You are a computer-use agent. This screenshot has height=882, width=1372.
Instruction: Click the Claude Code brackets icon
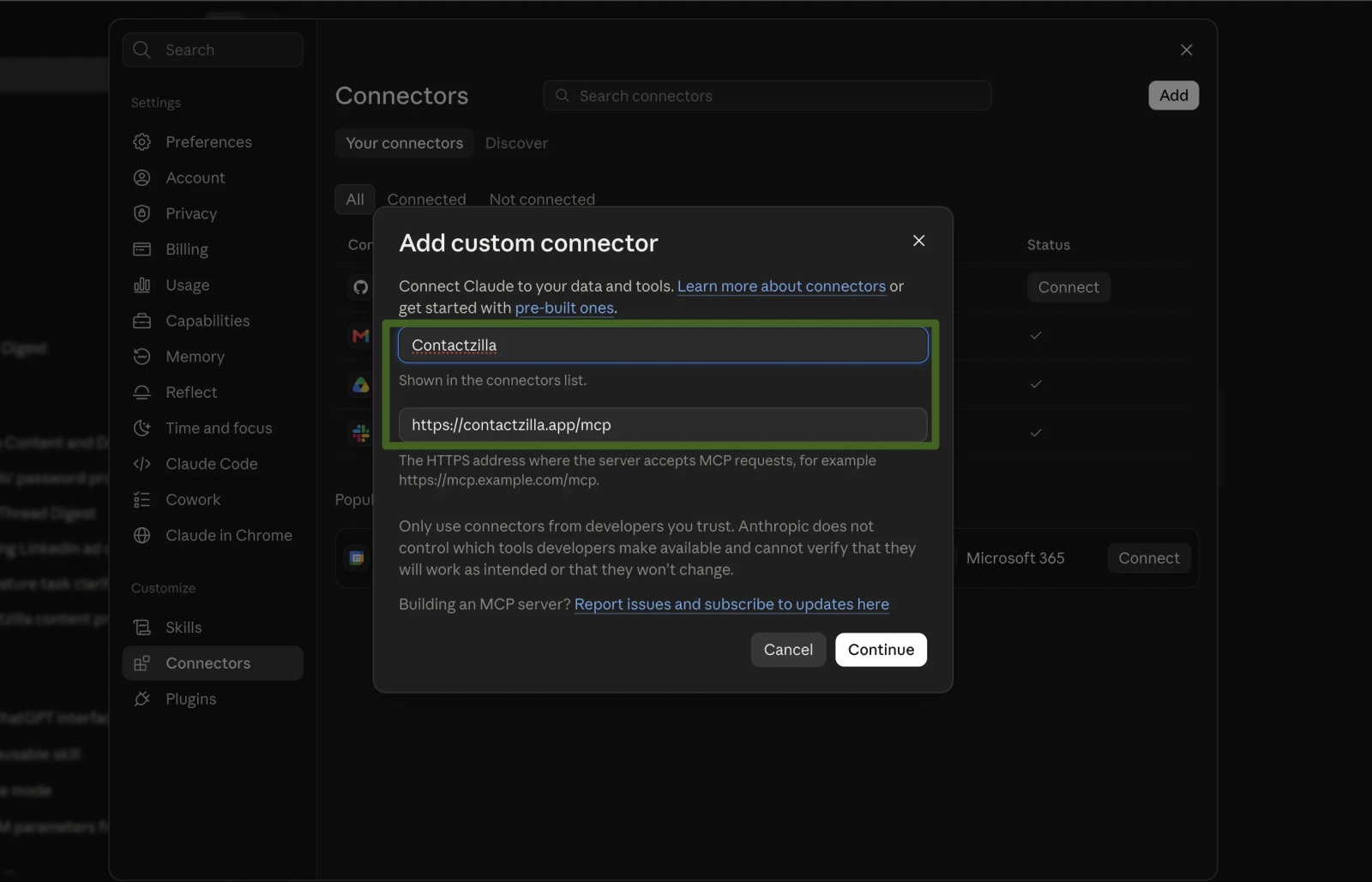(x=142, y=464)
